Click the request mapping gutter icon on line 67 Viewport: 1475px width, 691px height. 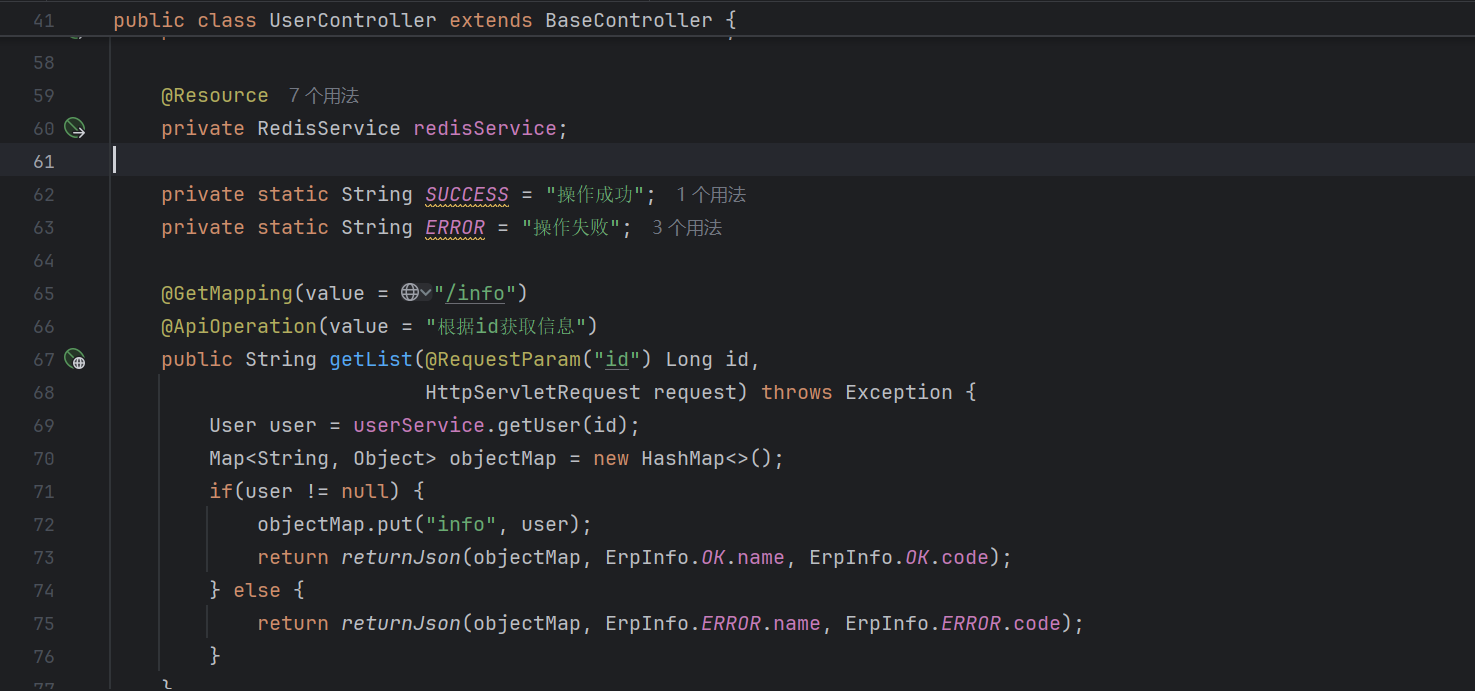click(x=75, y=359)
